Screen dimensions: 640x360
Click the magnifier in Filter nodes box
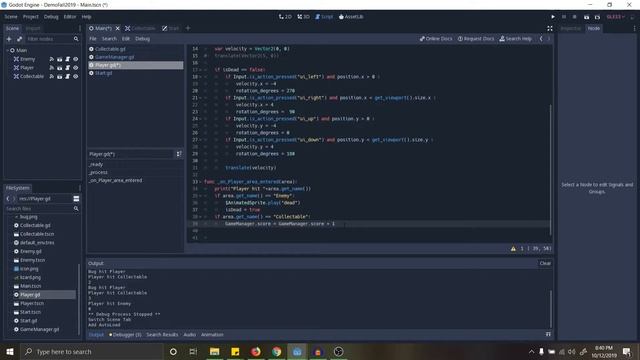tap(76, 39)
